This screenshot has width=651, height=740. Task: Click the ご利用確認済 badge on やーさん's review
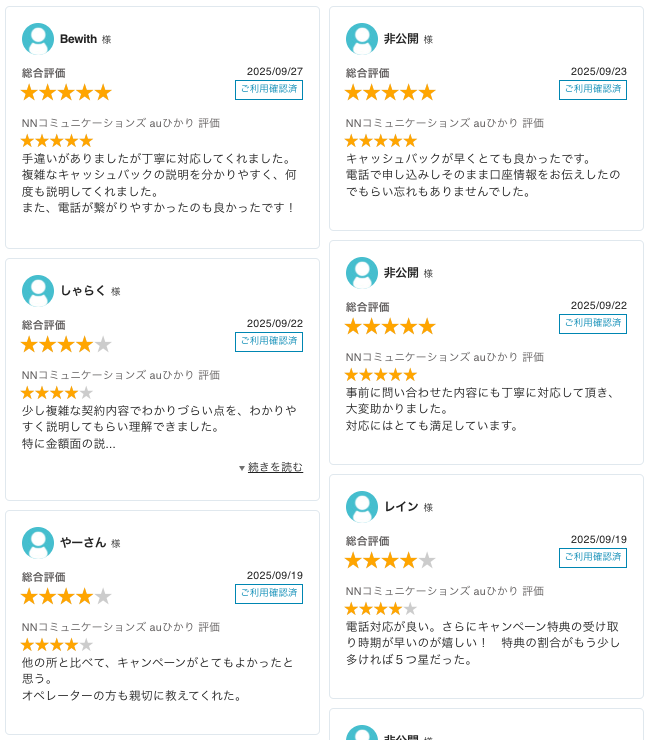click(x=269, y=594)
